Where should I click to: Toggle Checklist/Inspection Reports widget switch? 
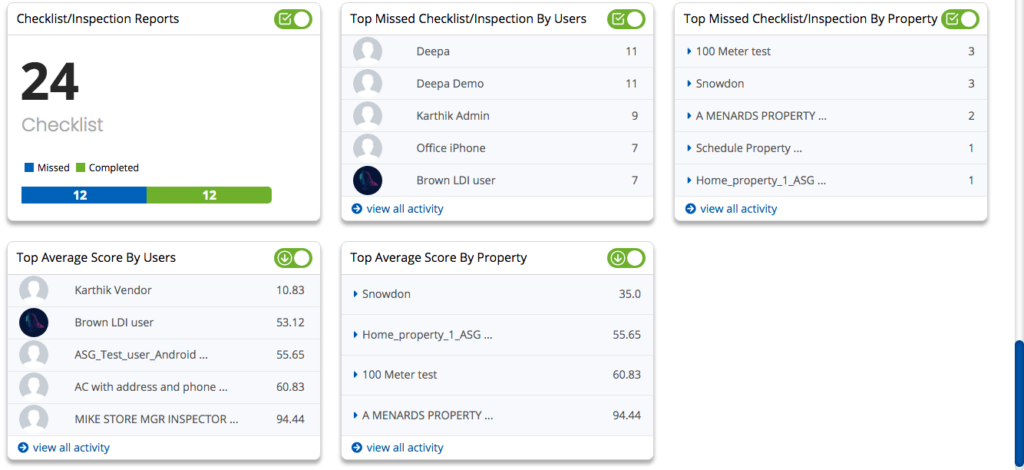coord(293,19)
